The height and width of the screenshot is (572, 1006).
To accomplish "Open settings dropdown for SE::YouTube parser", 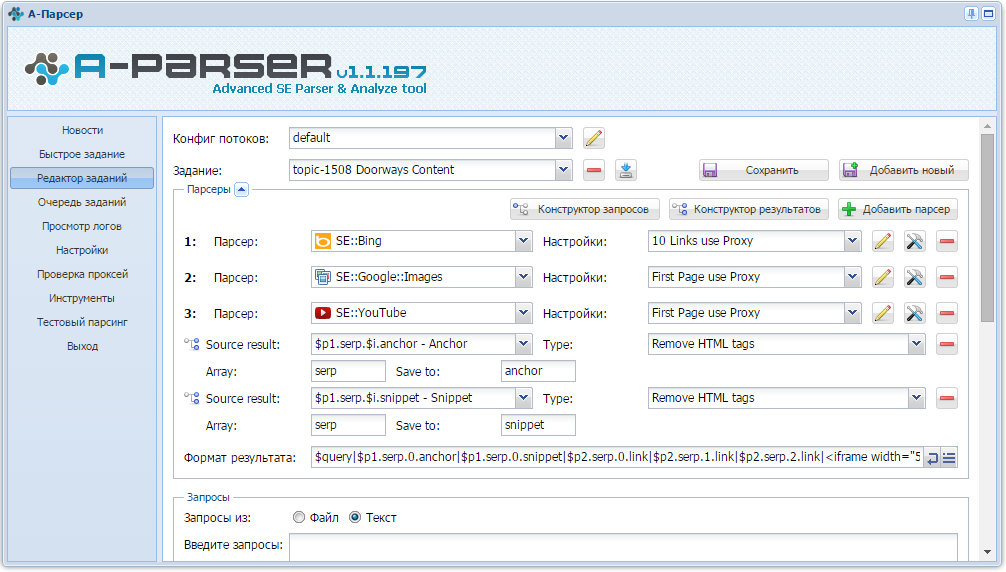I will coord(852,313).
